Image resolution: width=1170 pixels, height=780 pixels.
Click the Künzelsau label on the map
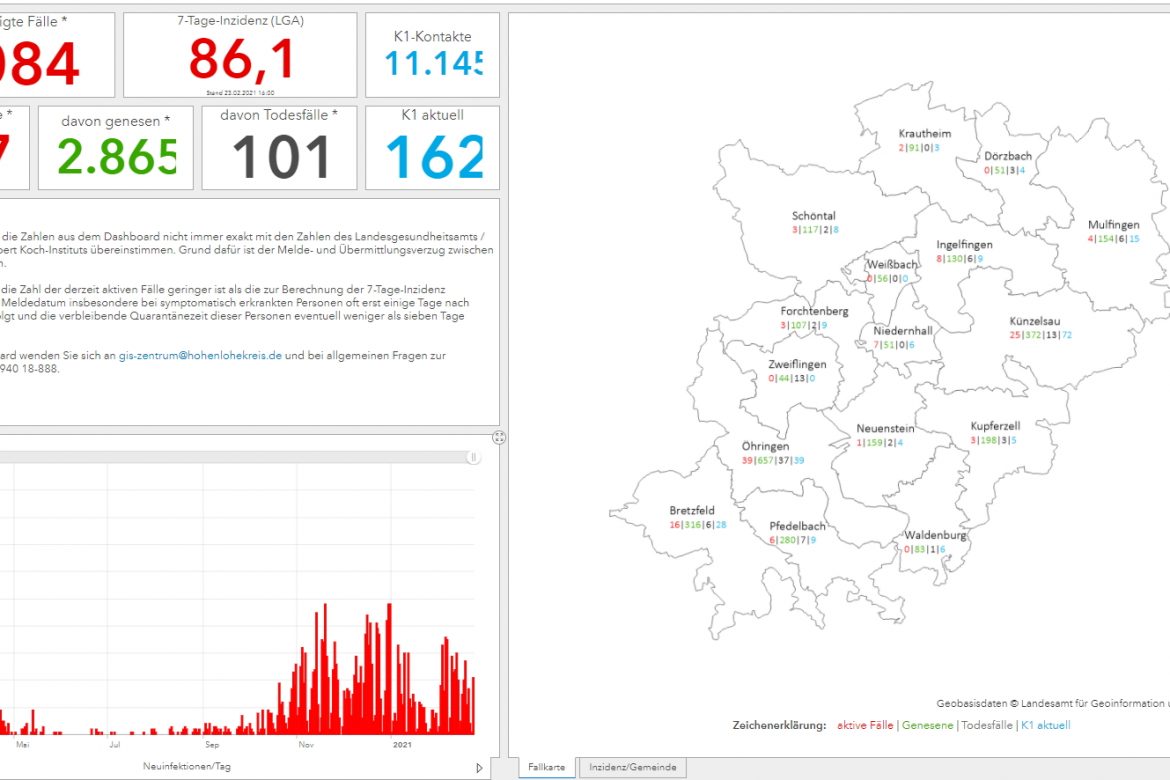[1039, 321]
